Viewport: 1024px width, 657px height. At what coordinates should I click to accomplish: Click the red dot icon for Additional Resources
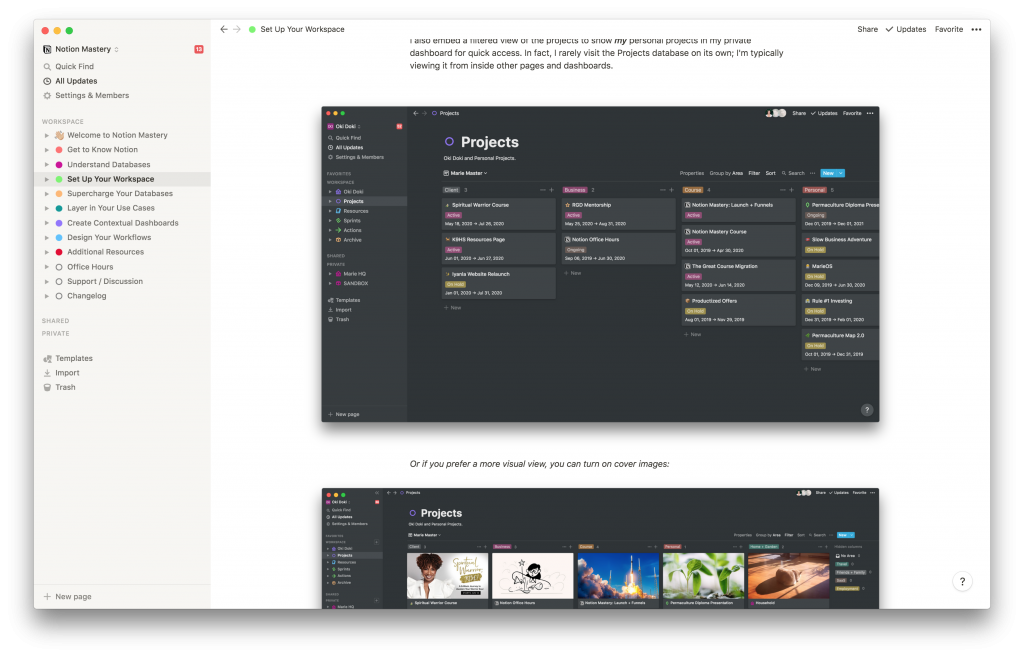click(59, 252)
